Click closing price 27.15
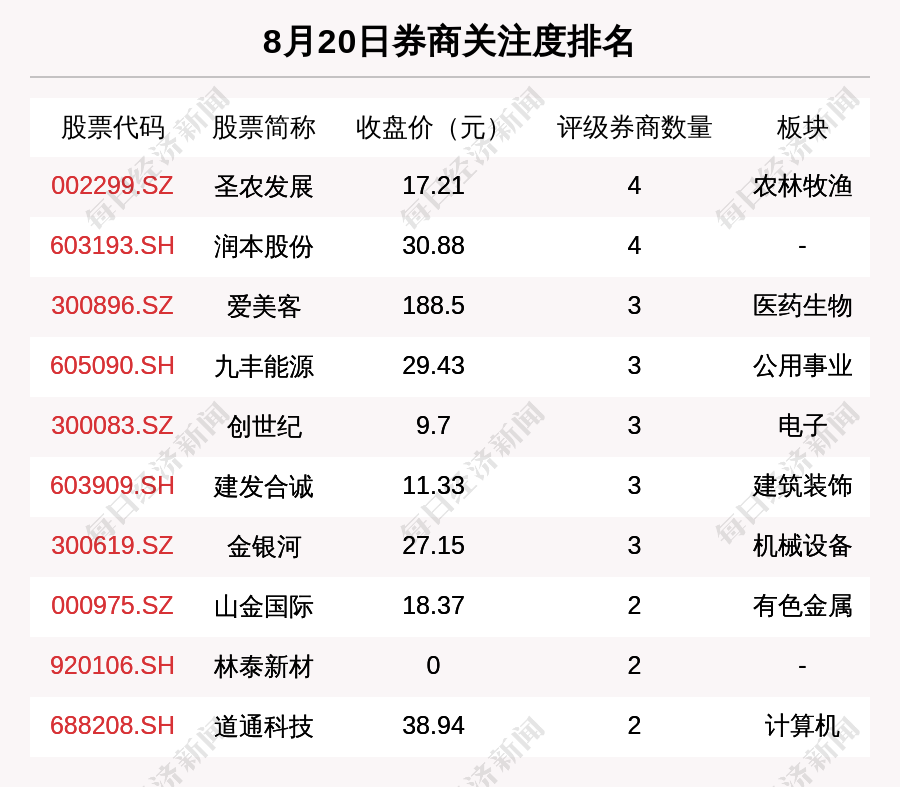 point(433,545)
